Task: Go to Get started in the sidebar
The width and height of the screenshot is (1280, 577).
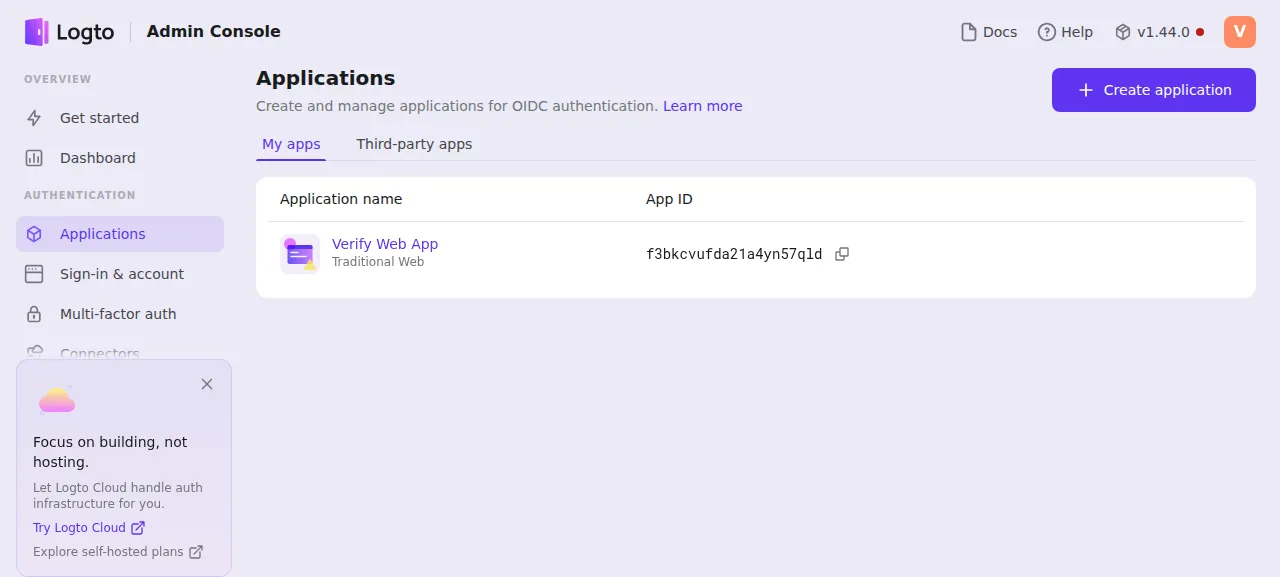Action: click(x=120, y=118)
